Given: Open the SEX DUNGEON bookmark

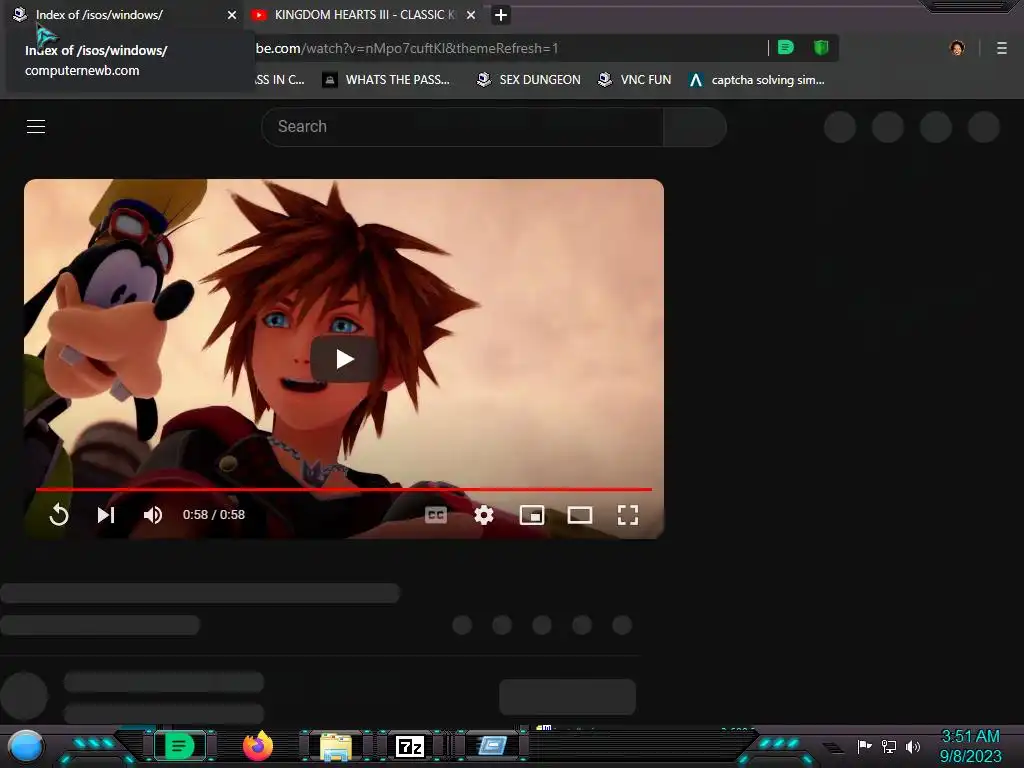Looking at the screenshot, I should (528, 80).
